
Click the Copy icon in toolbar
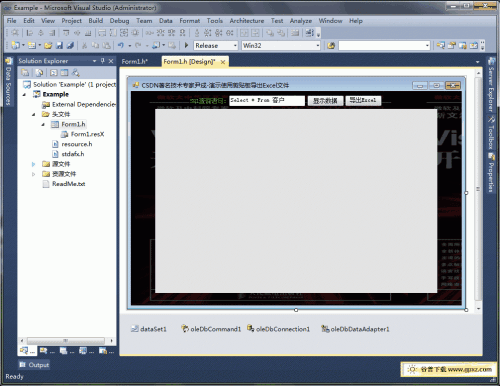[x=95, y=45]
